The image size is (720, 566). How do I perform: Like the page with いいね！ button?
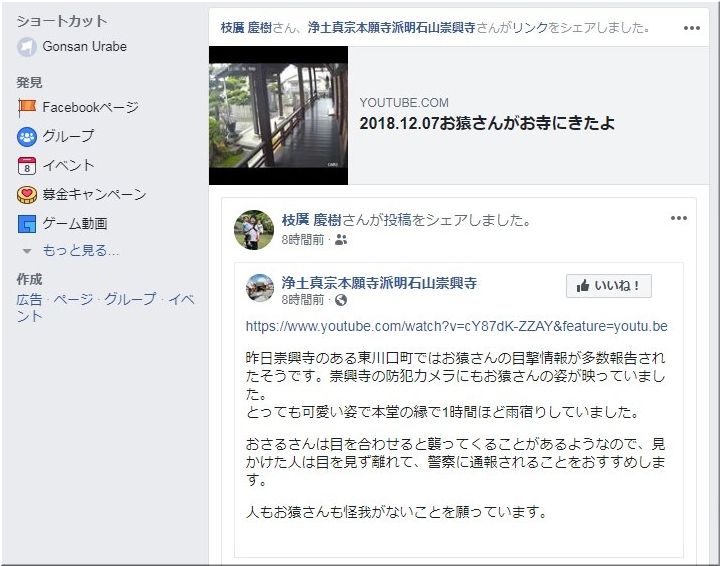[608, 286]
